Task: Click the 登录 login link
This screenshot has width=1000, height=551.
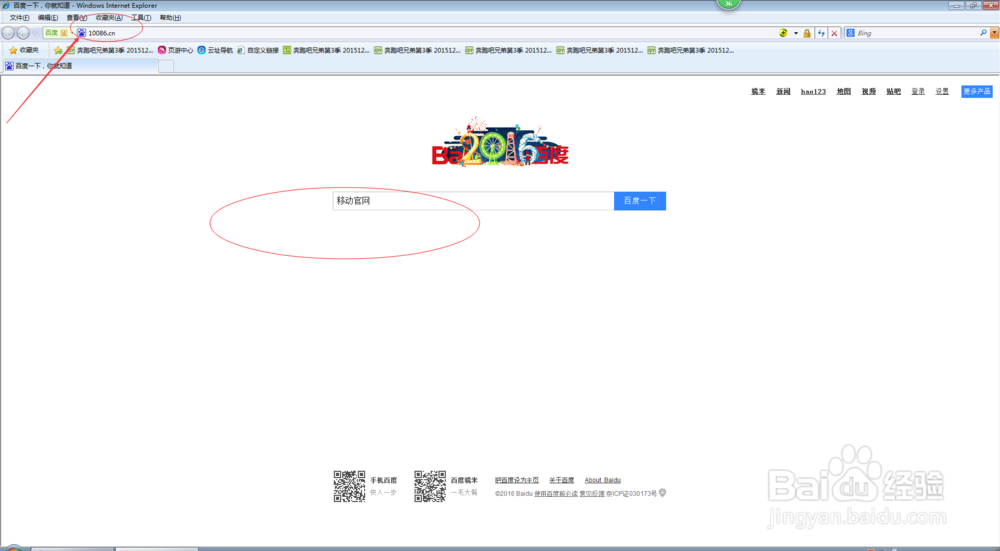Action: 918,92
